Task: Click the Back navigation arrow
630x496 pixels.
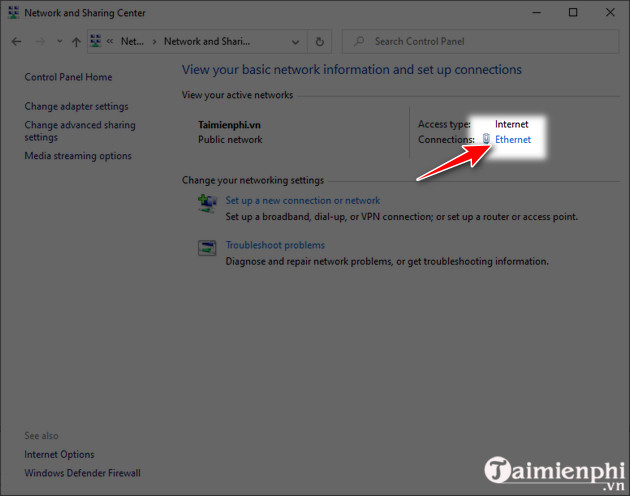Action: (x=16, y=41)
